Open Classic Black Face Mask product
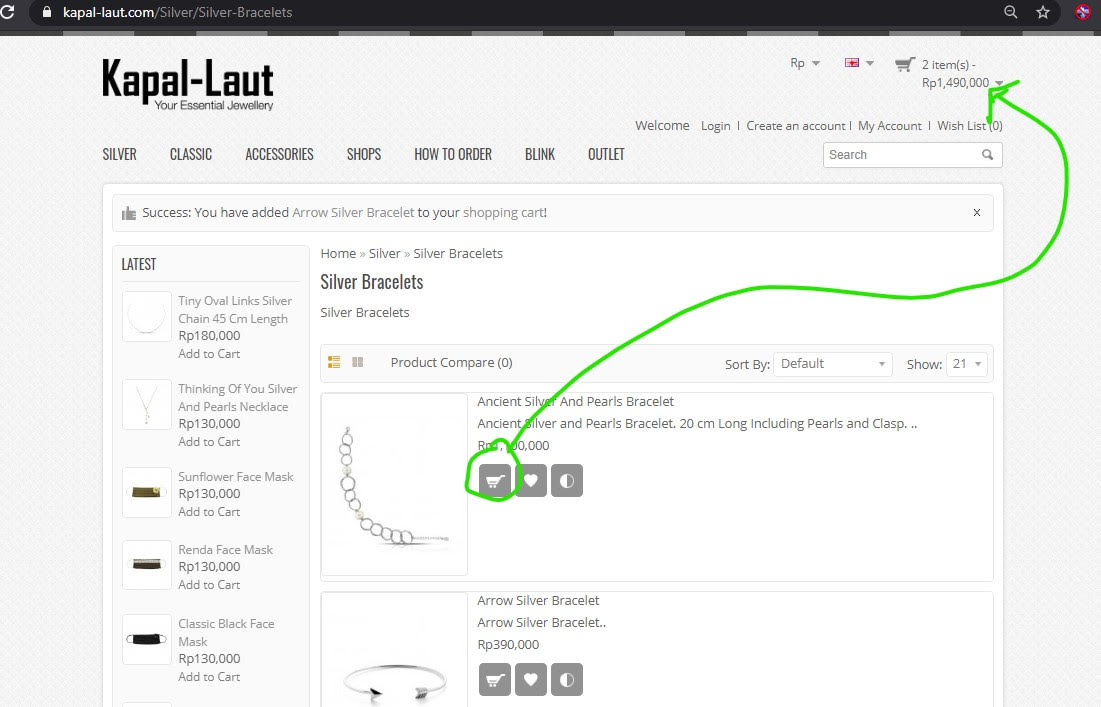This screenshot has height=707, width=1101. click(x=226, y=633)
